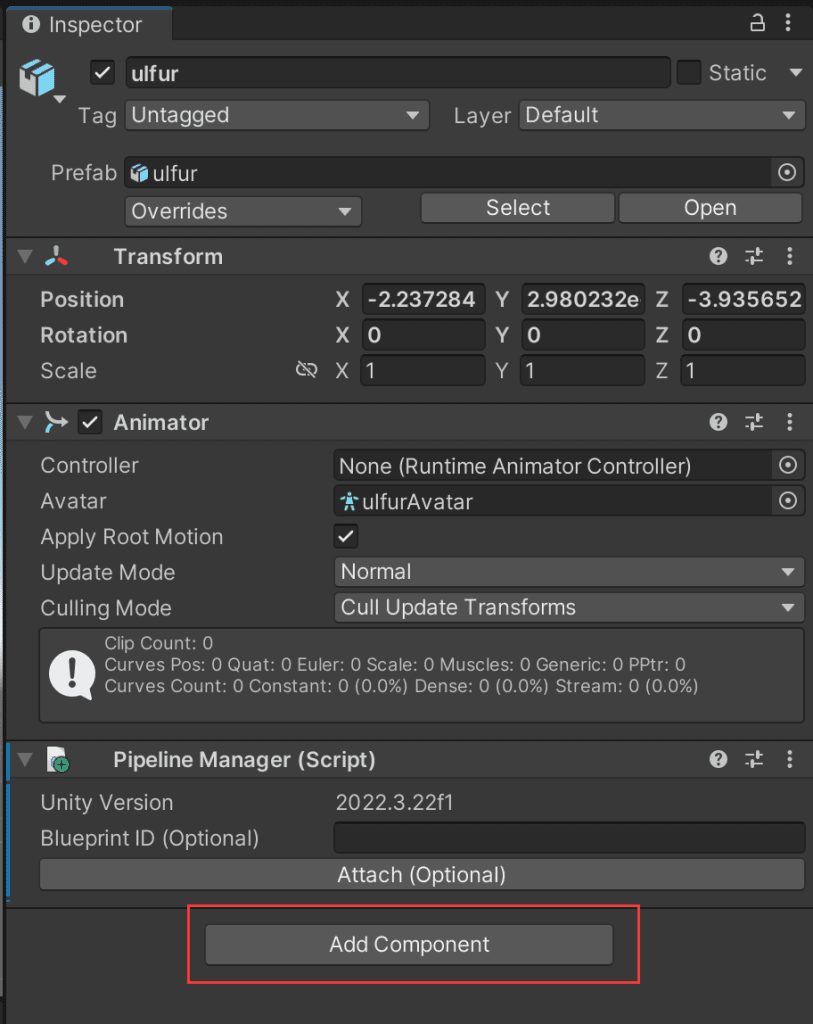Click object picker next to Controller field
Image resolution: width=813 pixels, height=1024 pixels.
pos(788,465)
